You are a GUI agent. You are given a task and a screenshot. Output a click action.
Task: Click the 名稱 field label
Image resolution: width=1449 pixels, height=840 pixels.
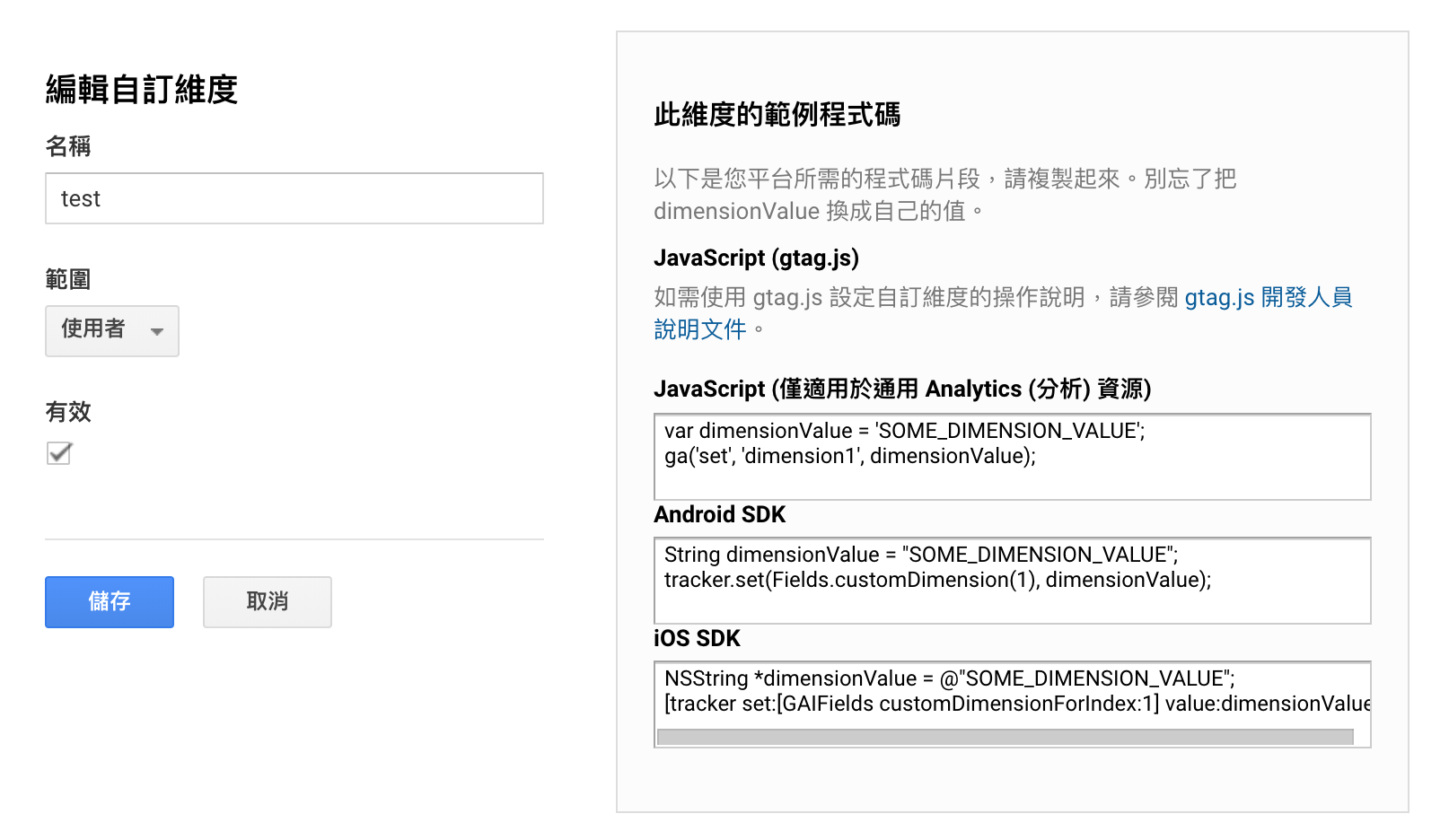[x=68, y=146]
